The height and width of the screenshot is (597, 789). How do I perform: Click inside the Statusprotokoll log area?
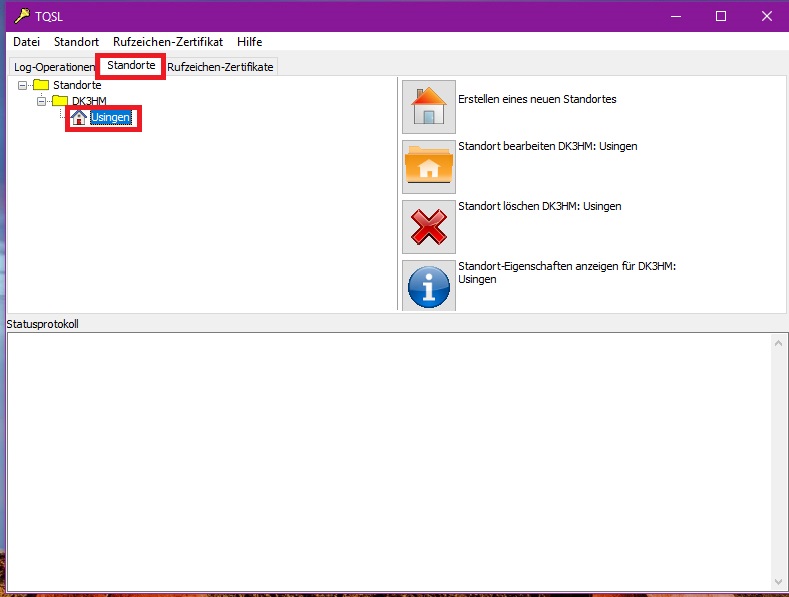tap(388, 462)
